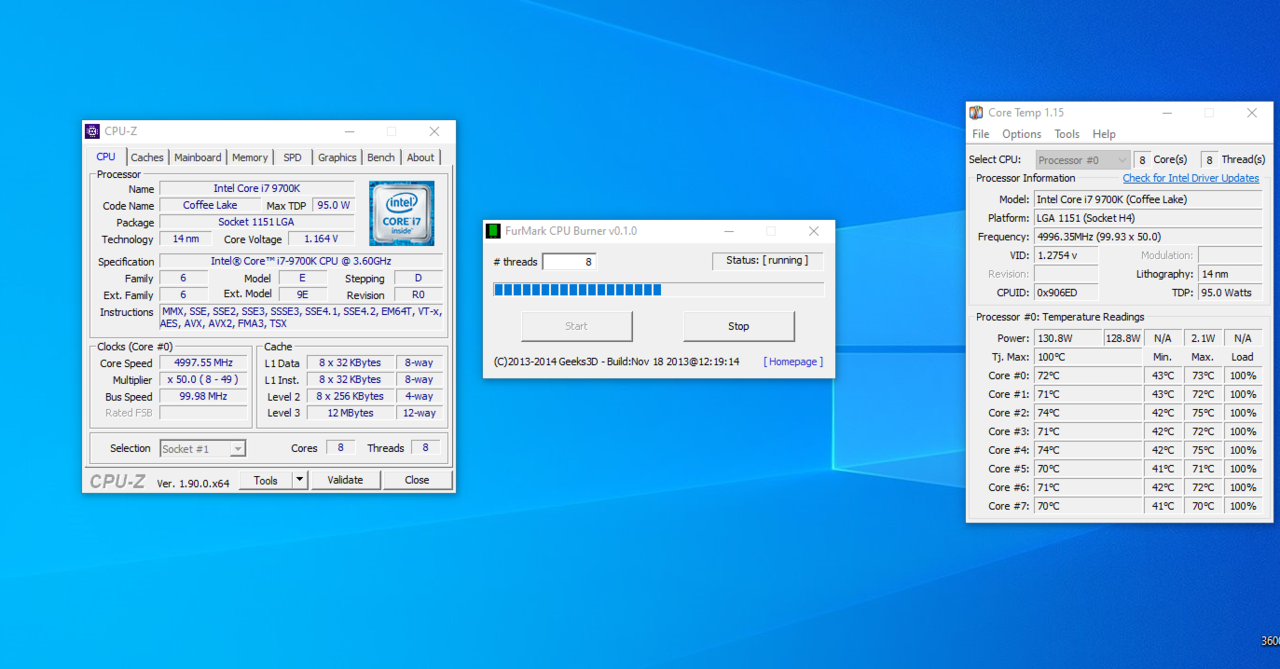The height and width of the screenshot is (669, 1280).
Task: Select the Memory tab in CPU-Z
Action: (250, 157)
